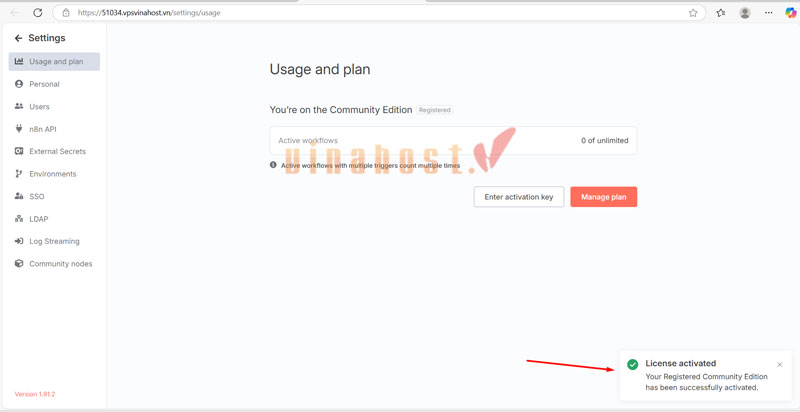Viewport: 800px width, 412px height.
Task: Open Environments settings
Action: click(x=54, y=174)
